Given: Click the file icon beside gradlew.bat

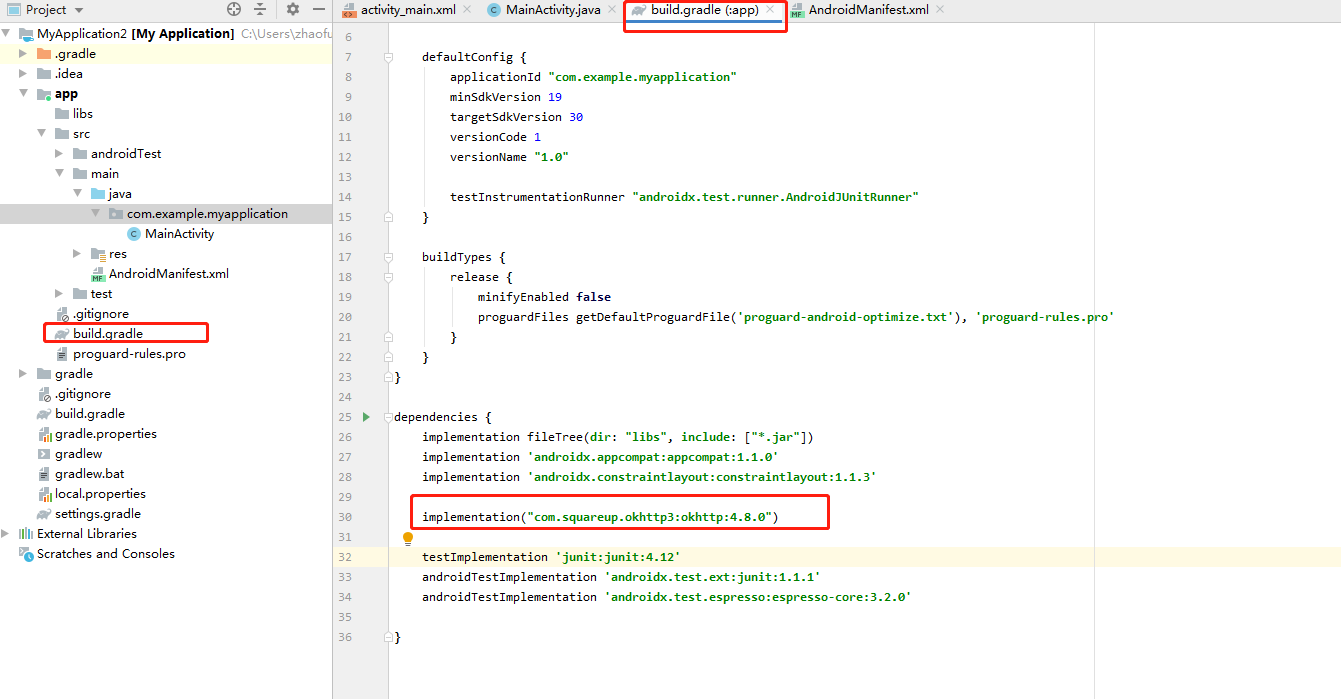Looking at the screenshot, I should 44,474.
